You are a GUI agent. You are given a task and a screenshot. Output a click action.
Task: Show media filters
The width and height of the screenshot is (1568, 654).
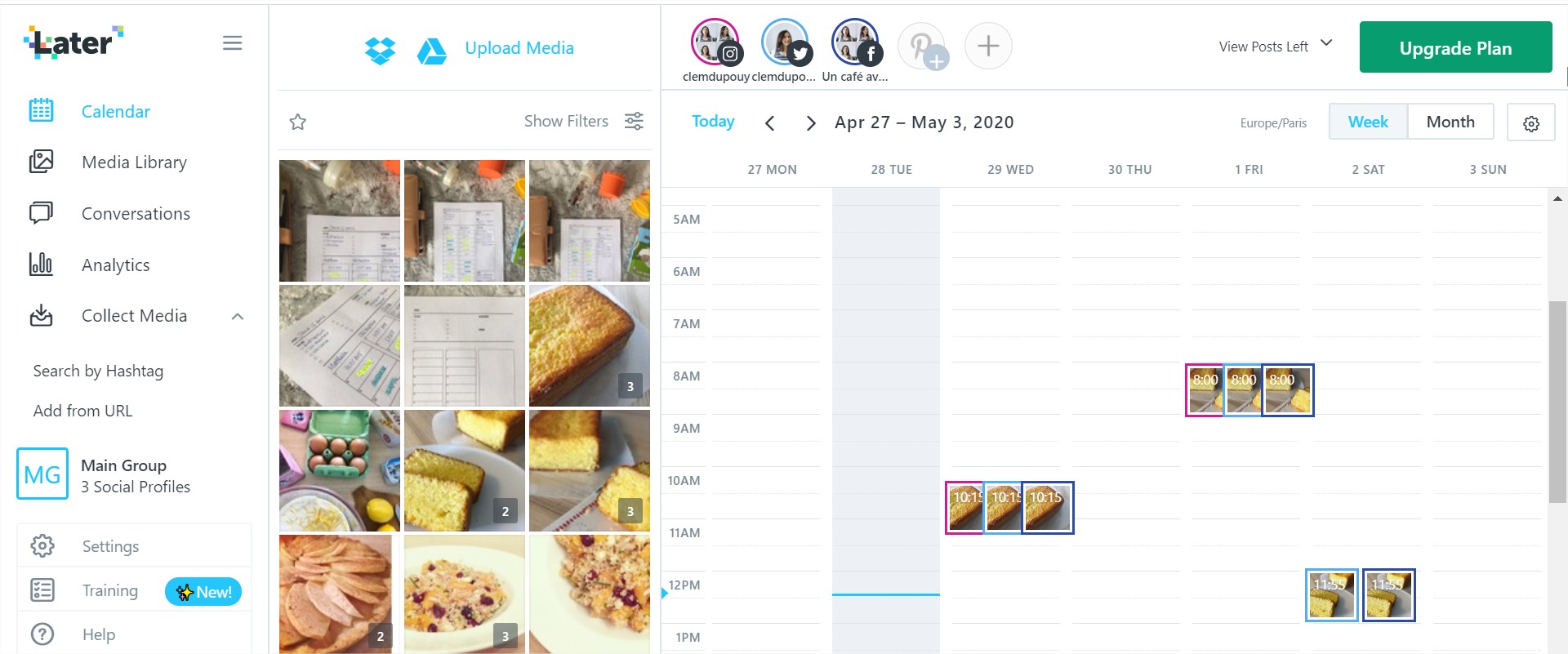coord(584,121)
